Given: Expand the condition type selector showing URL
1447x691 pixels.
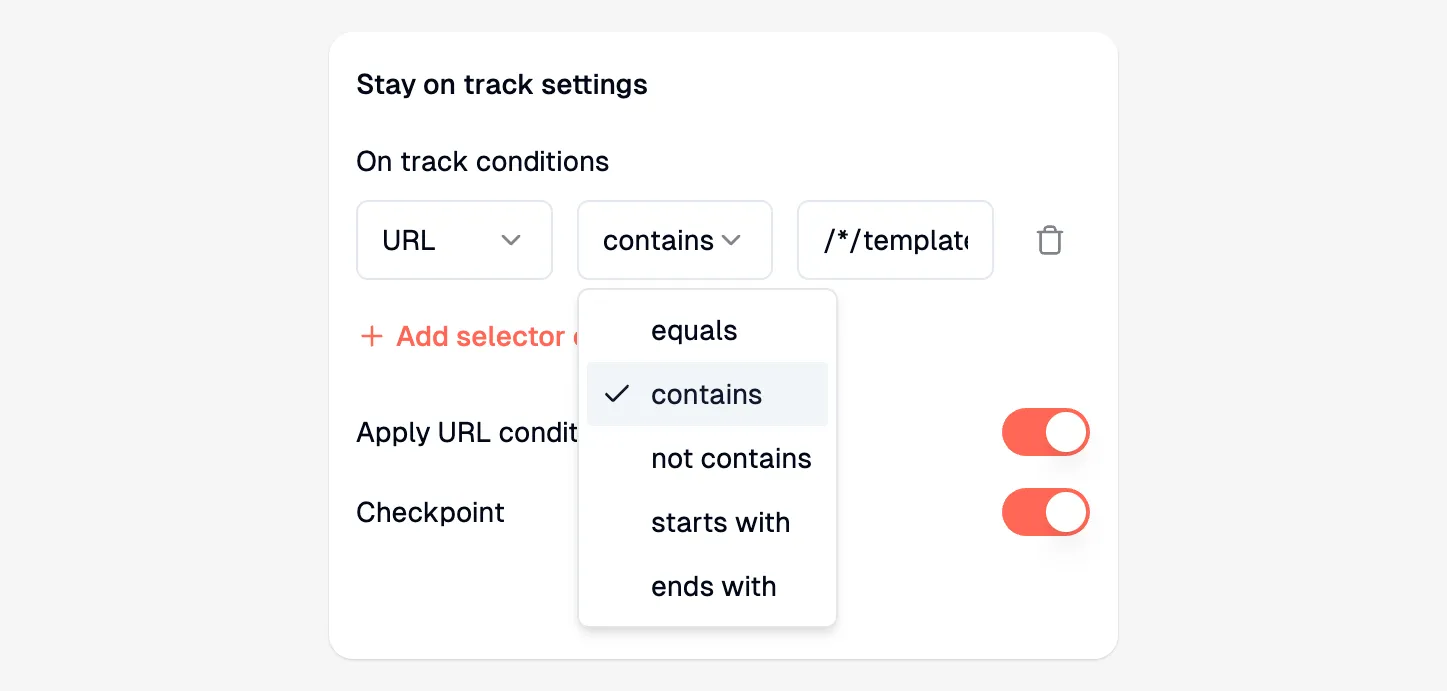Looking at the screenshot, I should tap(454, 240).
